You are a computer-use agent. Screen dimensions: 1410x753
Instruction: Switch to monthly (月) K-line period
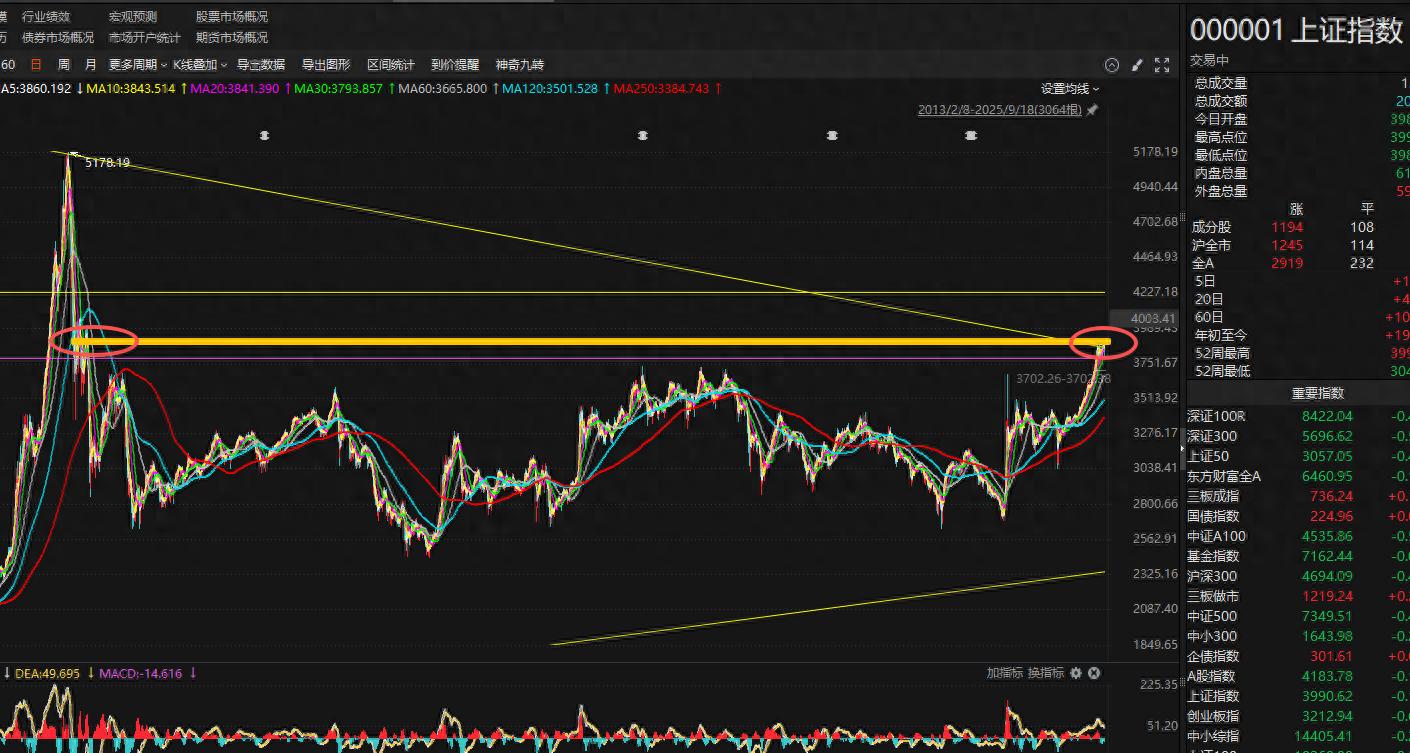[91, 65]
